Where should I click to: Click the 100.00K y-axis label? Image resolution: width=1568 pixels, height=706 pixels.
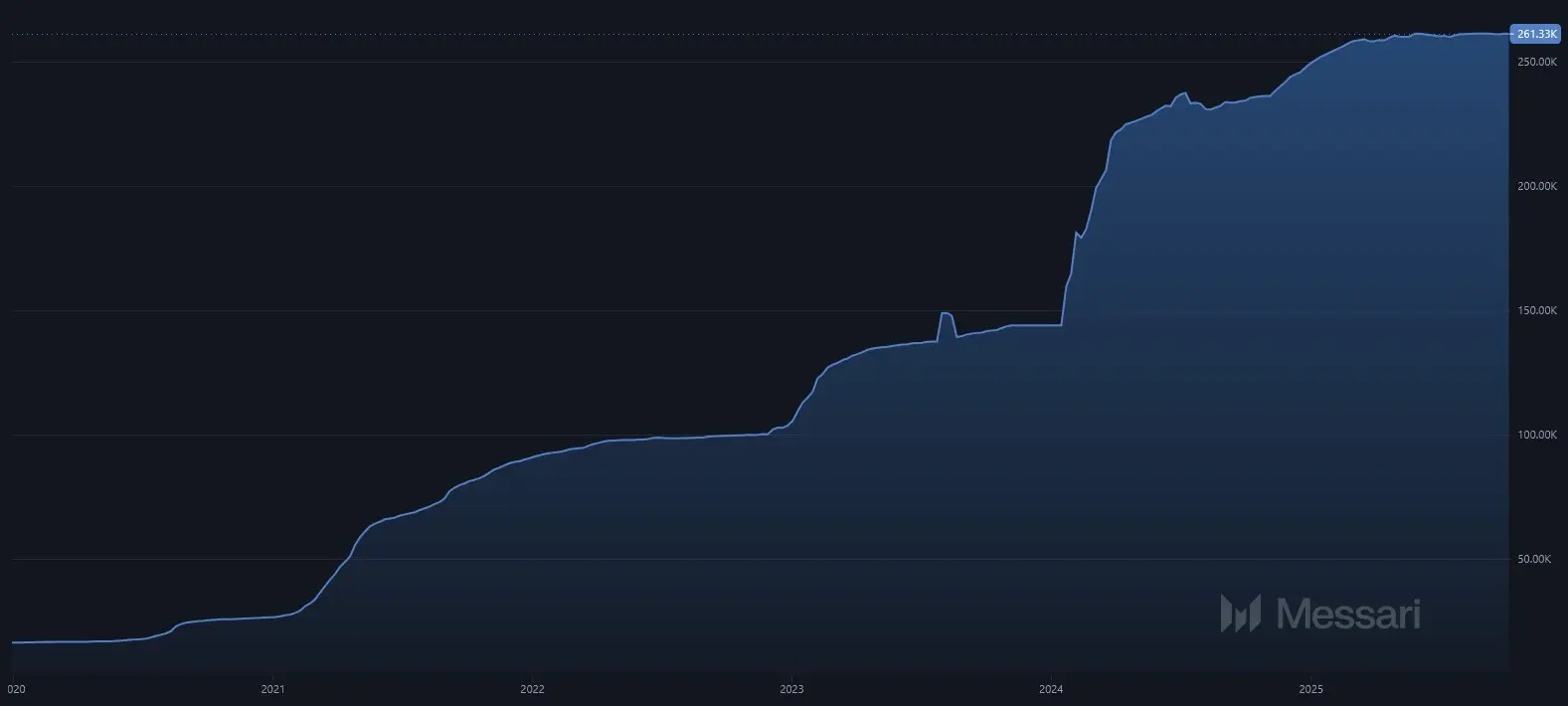(x=1536, y=435)
